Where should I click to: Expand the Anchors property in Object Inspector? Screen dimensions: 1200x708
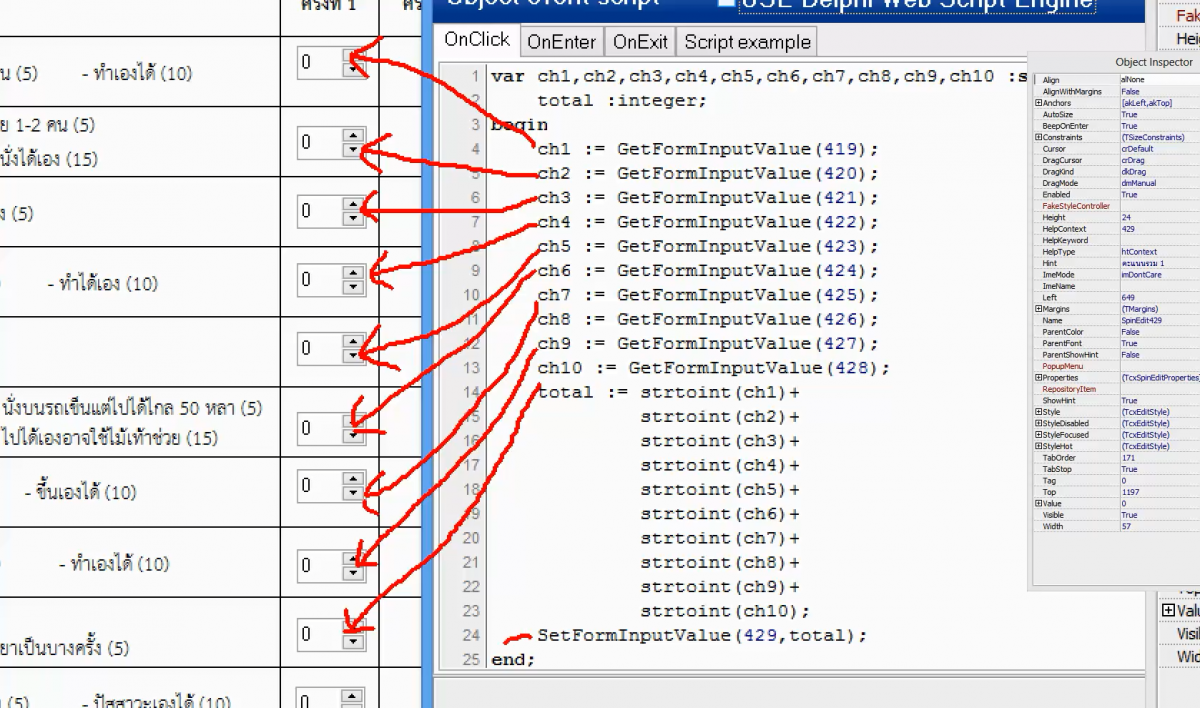(x=1039, y=103)
